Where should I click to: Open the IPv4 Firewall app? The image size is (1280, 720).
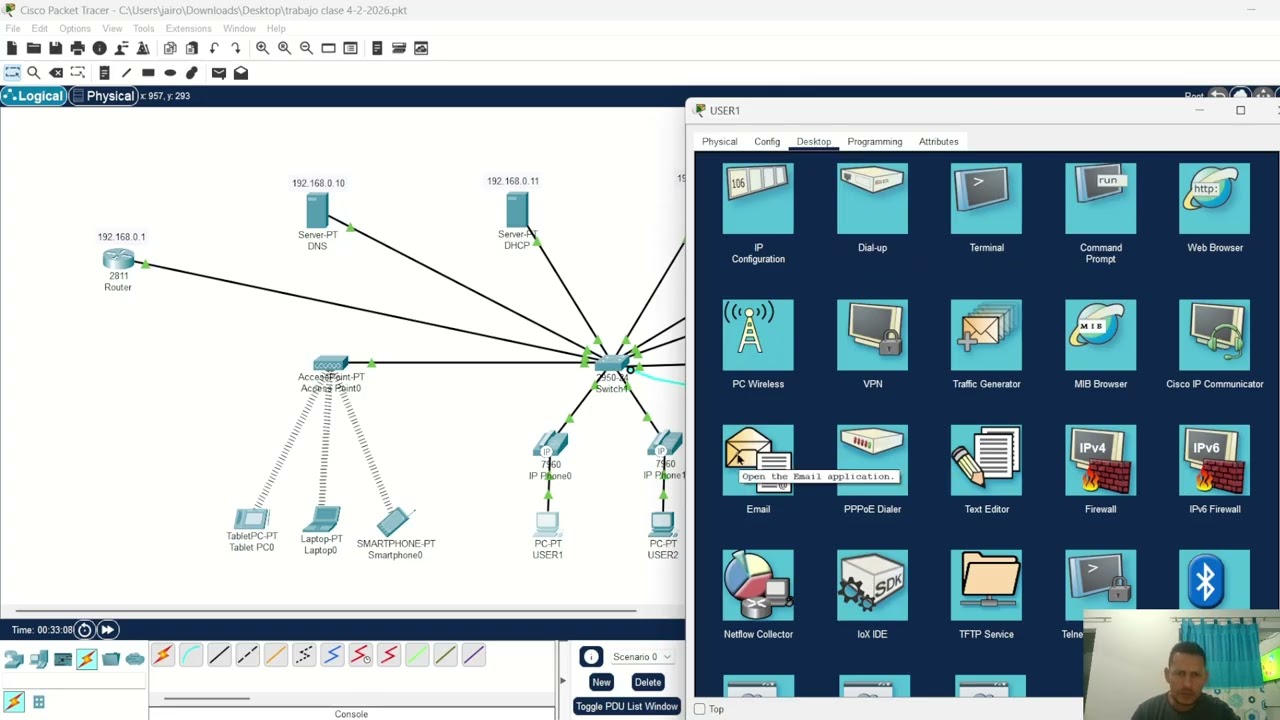[x=1100, y=460]
